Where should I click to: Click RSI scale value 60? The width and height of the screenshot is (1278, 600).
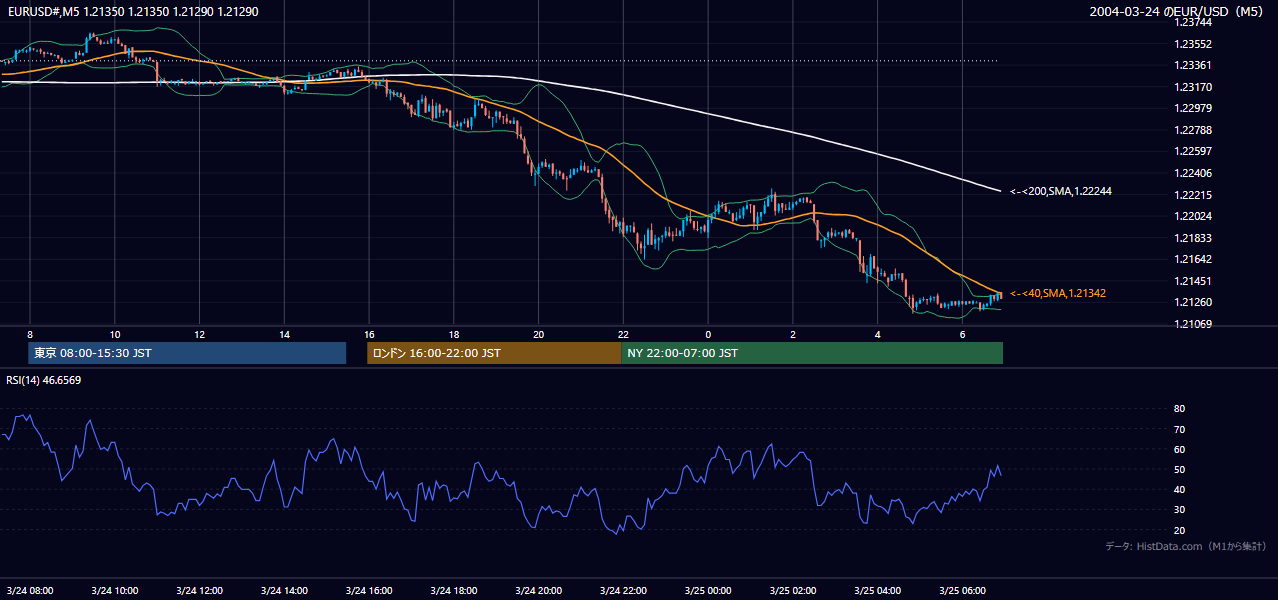[1179, 449]
